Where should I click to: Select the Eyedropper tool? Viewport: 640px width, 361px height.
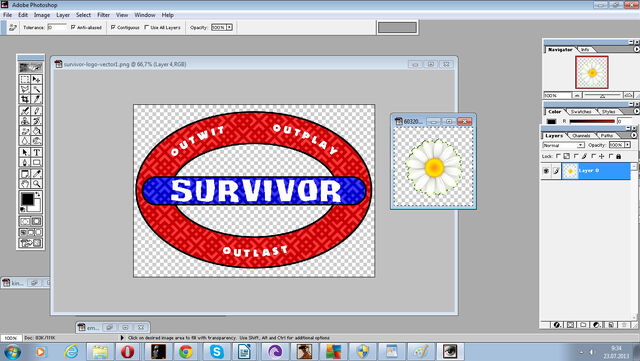(x=36, y=174)
